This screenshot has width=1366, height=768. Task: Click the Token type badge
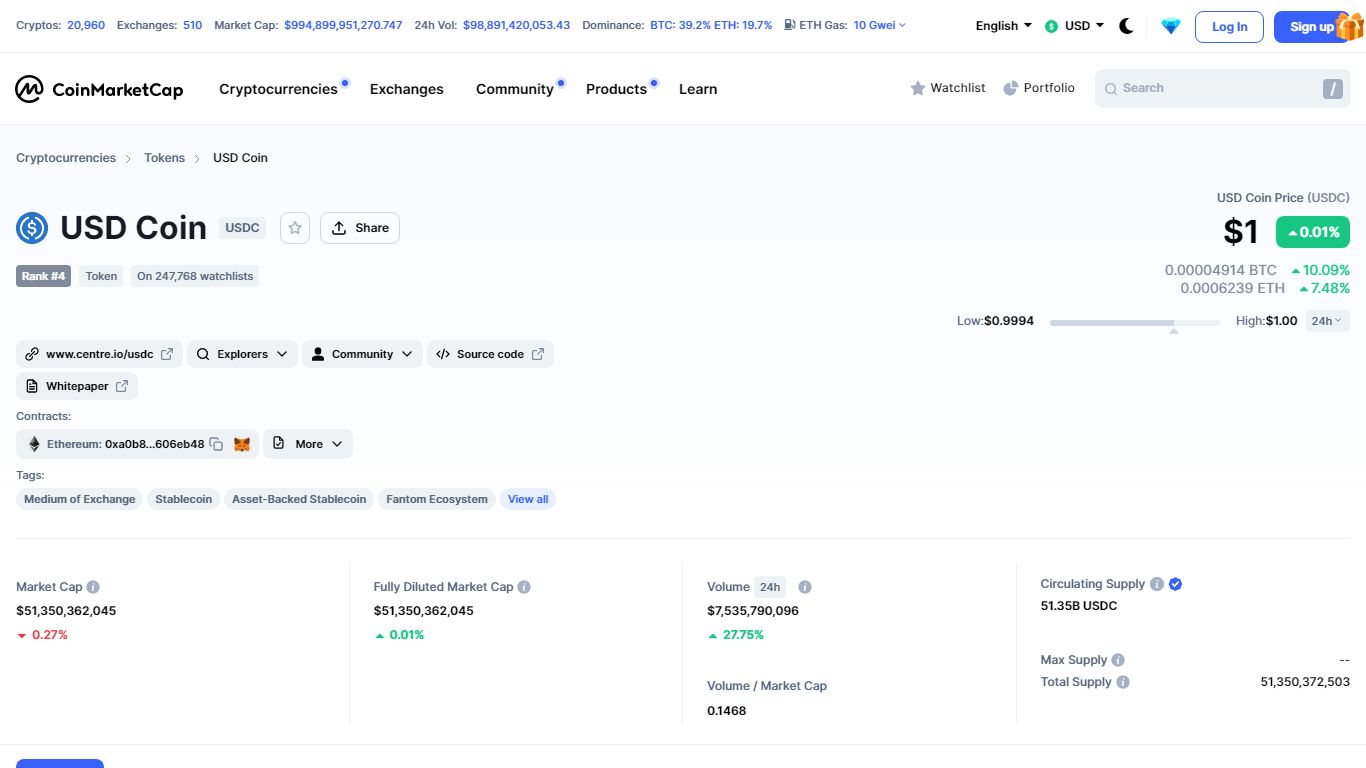click(x=101, y=276)
